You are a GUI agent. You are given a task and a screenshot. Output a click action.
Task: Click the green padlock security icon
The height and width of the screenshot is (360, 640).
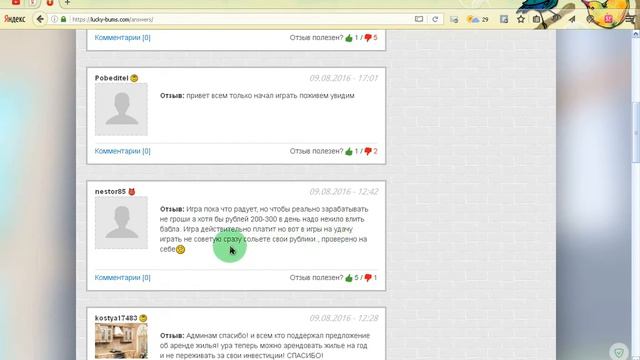63,19
